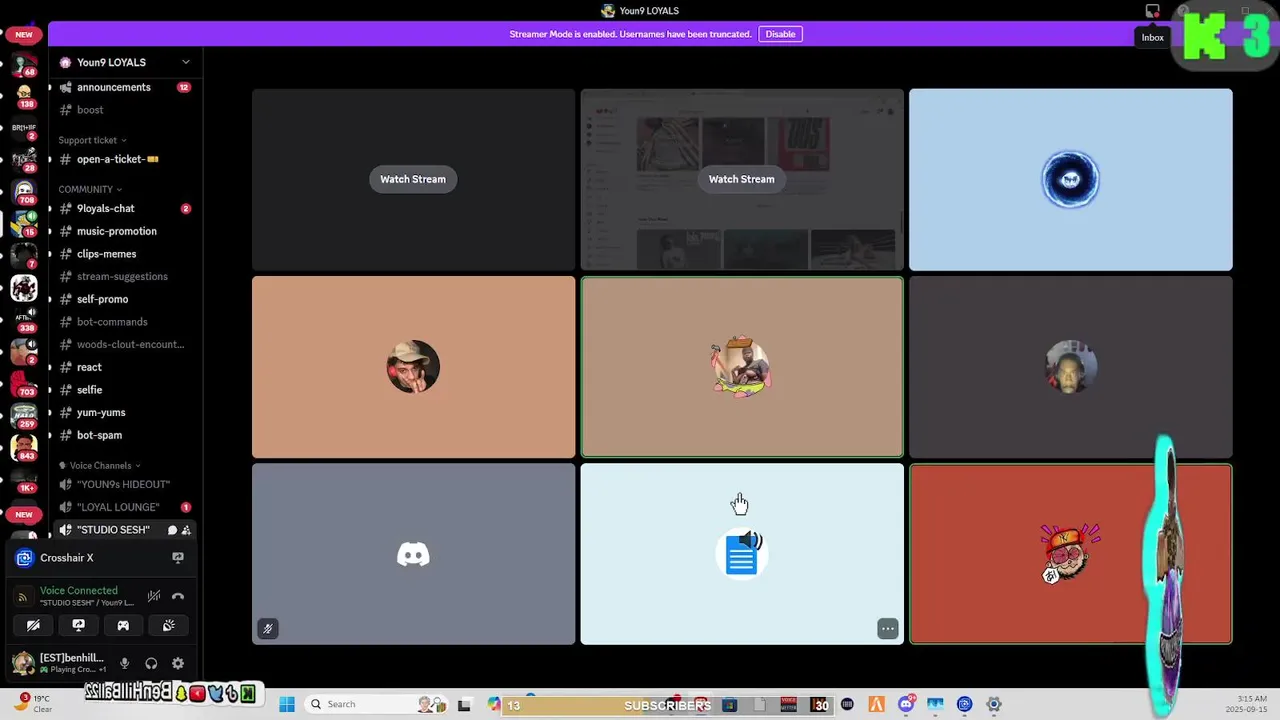The width and height of the screenshot is (1280, 720).
Task: Collapse the Support ticket category
Action: click(x=92, y=140)
